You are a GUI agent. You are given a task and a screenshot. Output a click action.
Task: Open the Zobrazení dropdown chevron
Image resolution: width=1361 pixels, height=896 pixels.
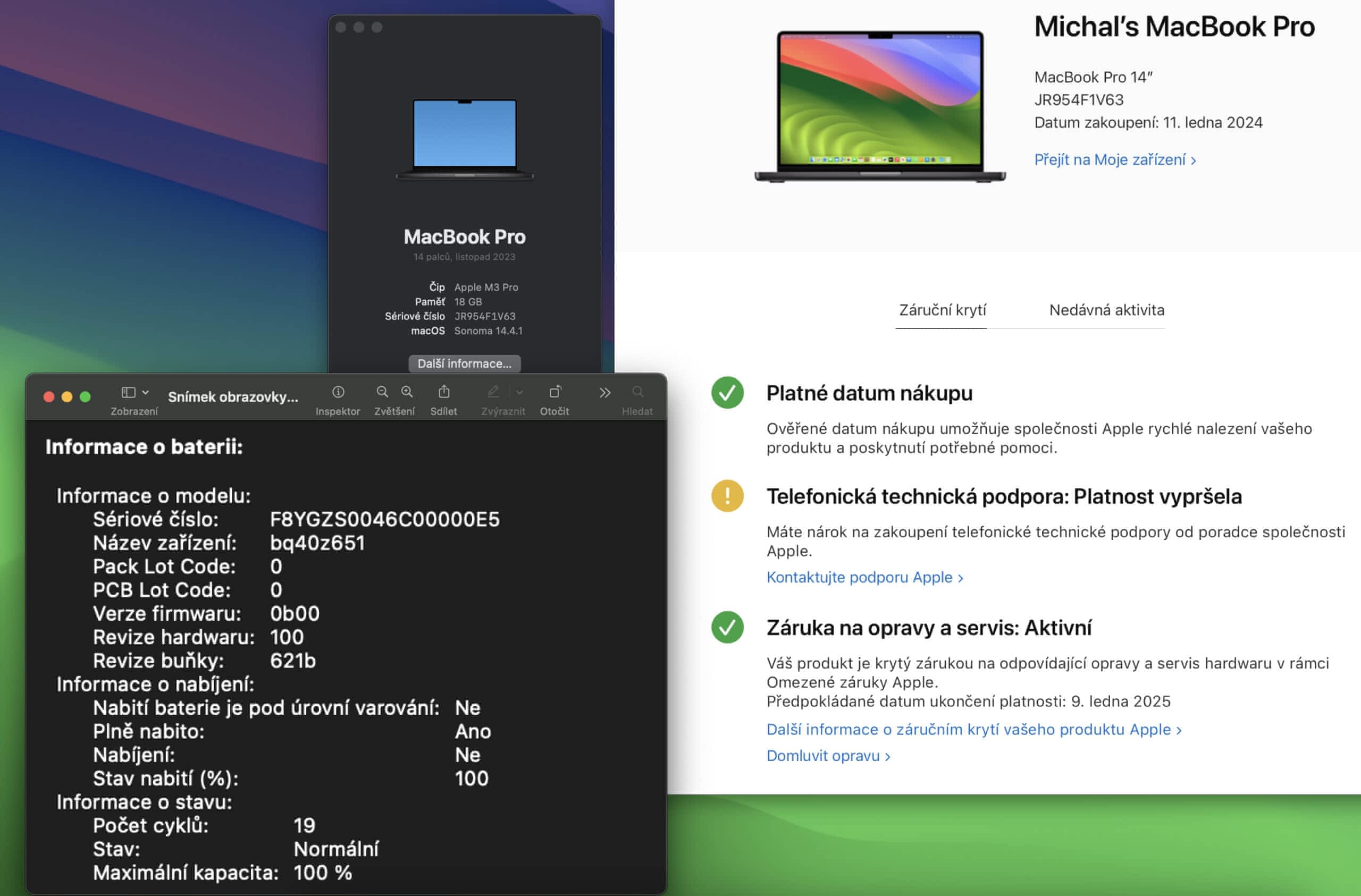coord(145,392)
